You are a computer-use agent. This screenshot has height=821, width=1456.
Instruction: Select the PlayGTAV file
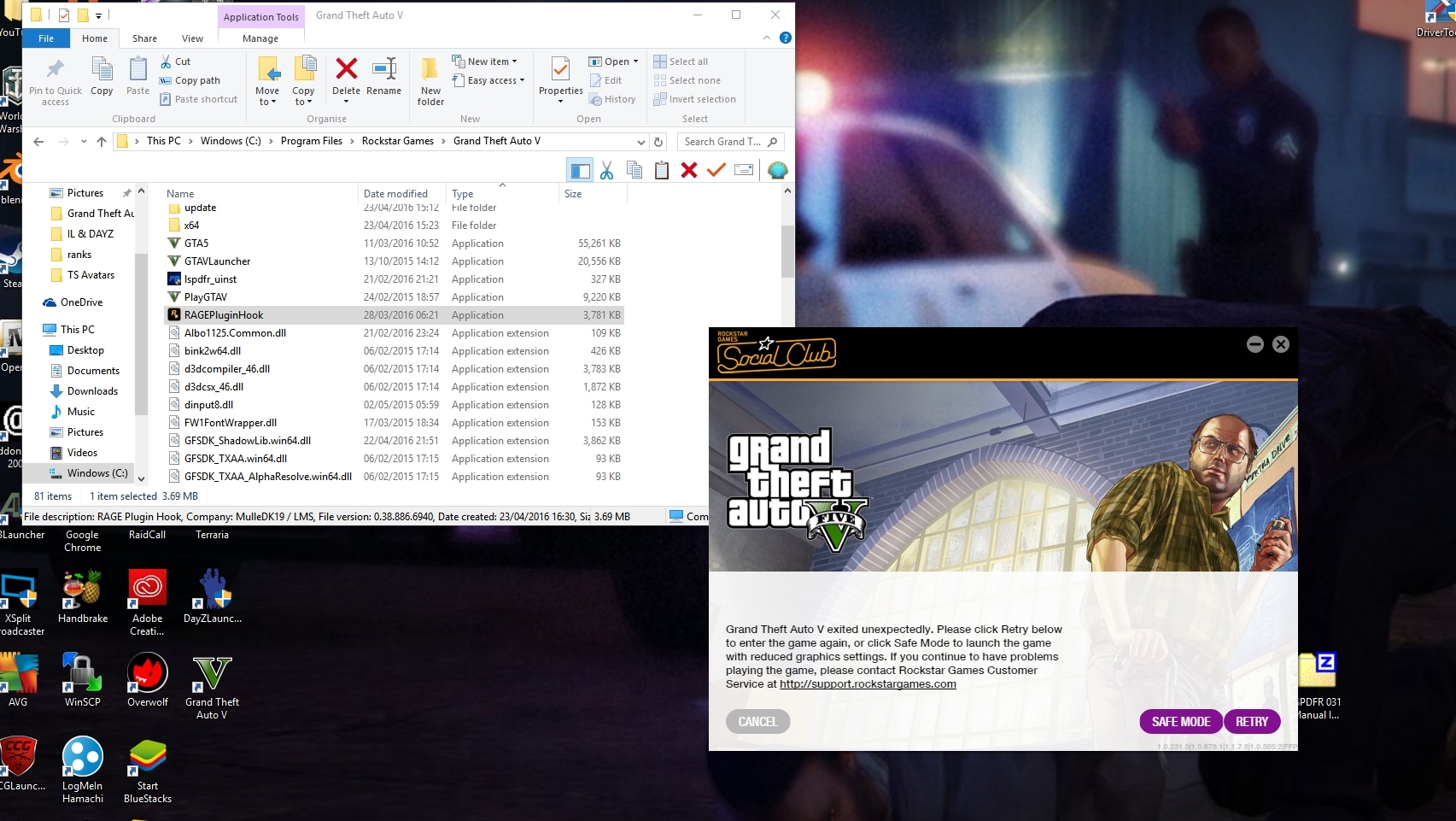(394, 297)
